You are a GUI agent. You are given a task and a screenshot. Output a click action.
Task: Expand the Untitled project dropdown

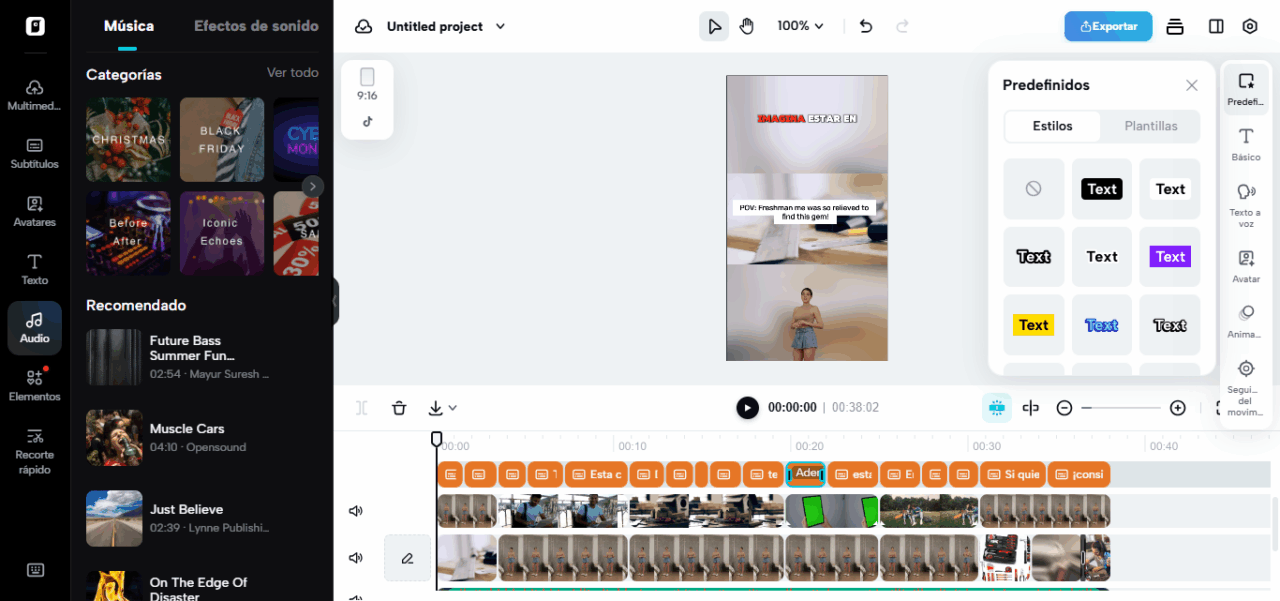click(501, 26)
